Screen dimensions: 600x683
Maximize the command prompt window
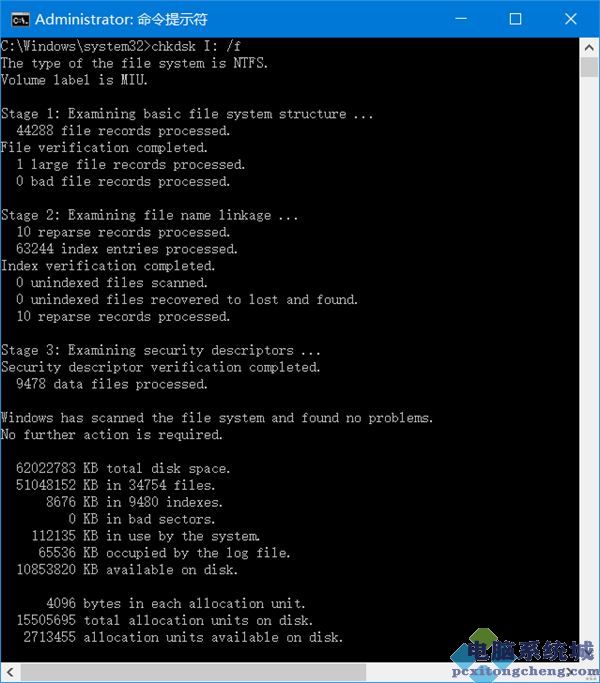[515, 19]
